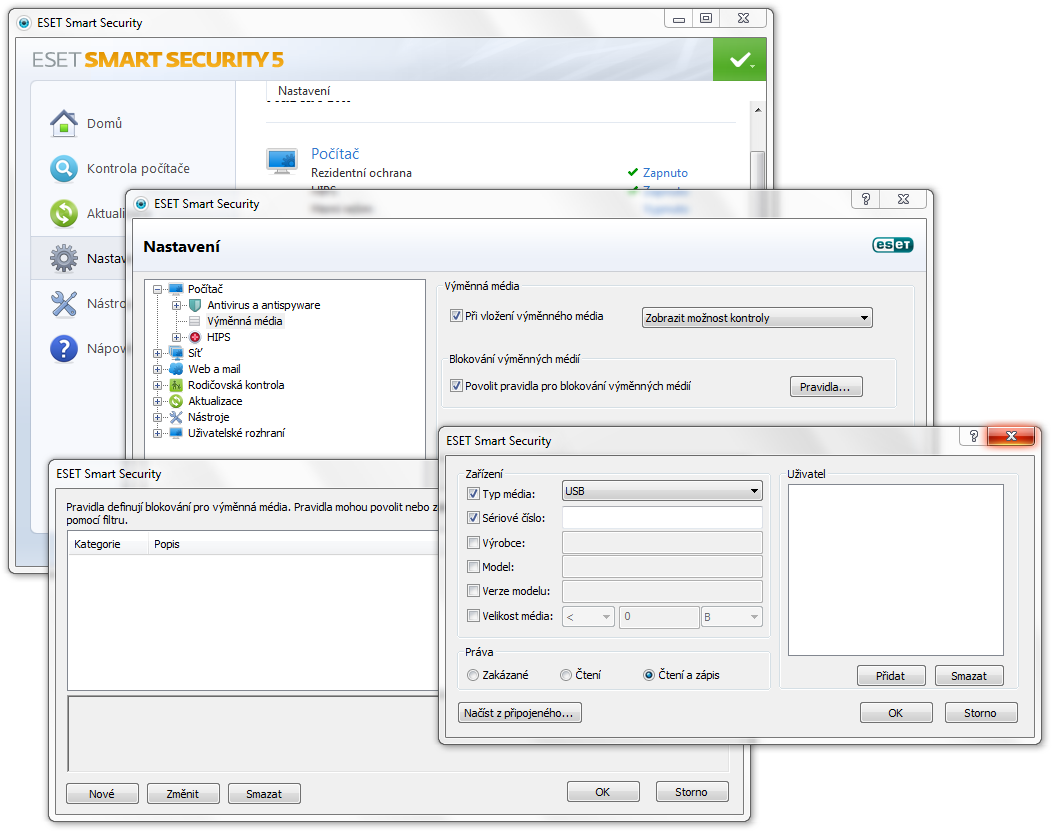Viewport: 1053px width, 833px height.
Task: Expand the Síť tree node
Action: [x=157, y=353]
